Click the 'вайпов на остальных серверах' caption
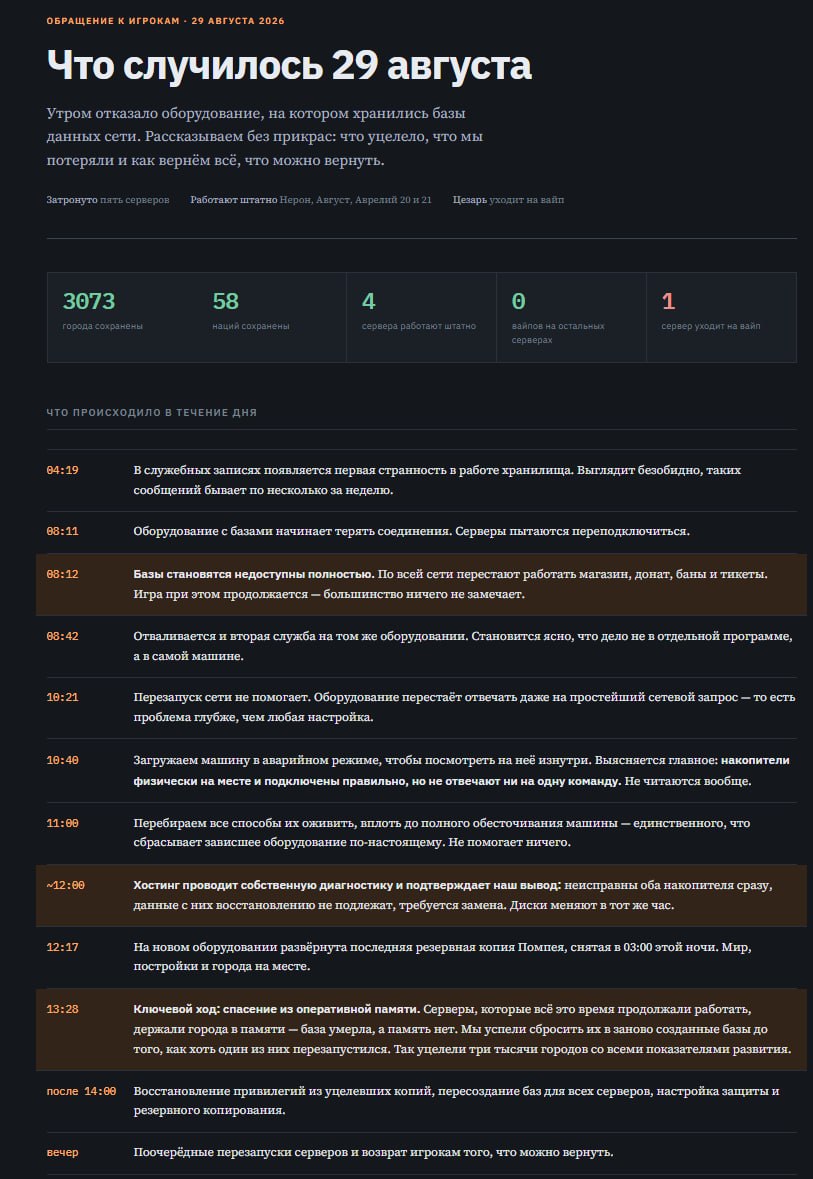The height and width of the screenshot is (1179, 813). 558,333
